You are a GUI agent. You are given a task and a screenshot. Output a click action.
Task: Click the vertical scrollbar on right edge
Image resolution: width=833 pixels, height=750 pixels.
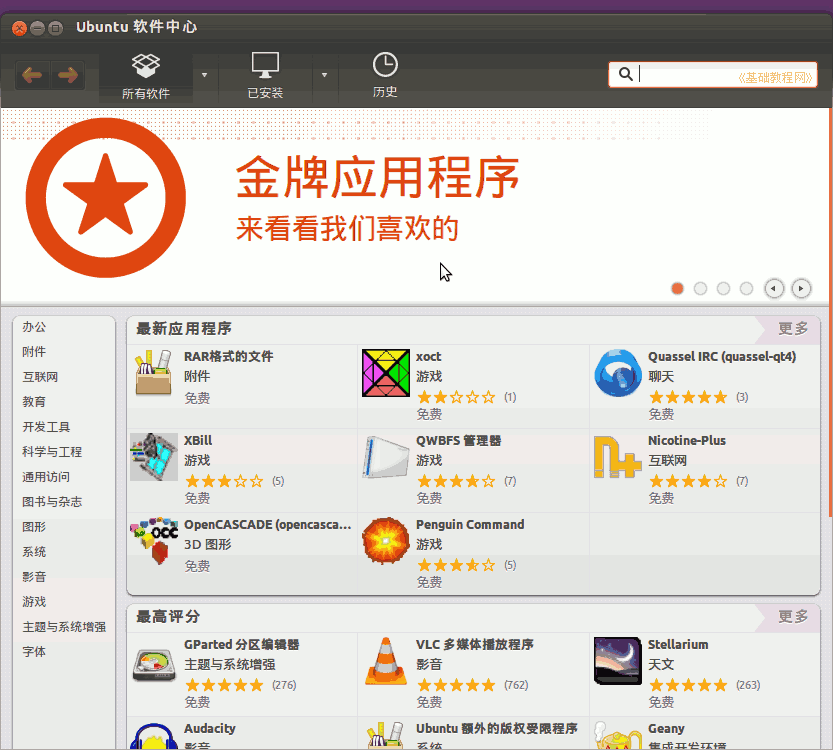pos(830,313)
